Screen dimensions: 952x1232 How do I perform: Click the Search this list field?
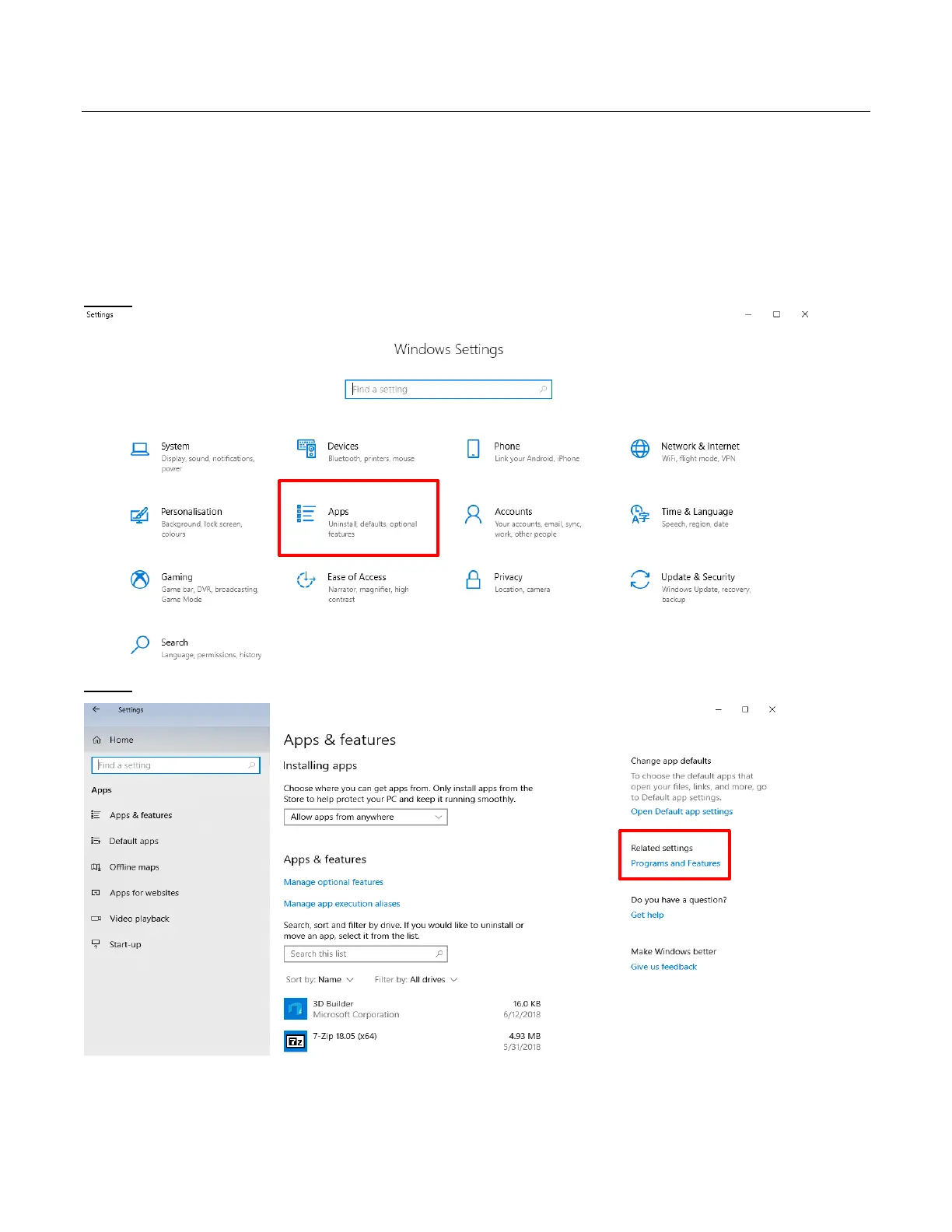coord(366,954)
